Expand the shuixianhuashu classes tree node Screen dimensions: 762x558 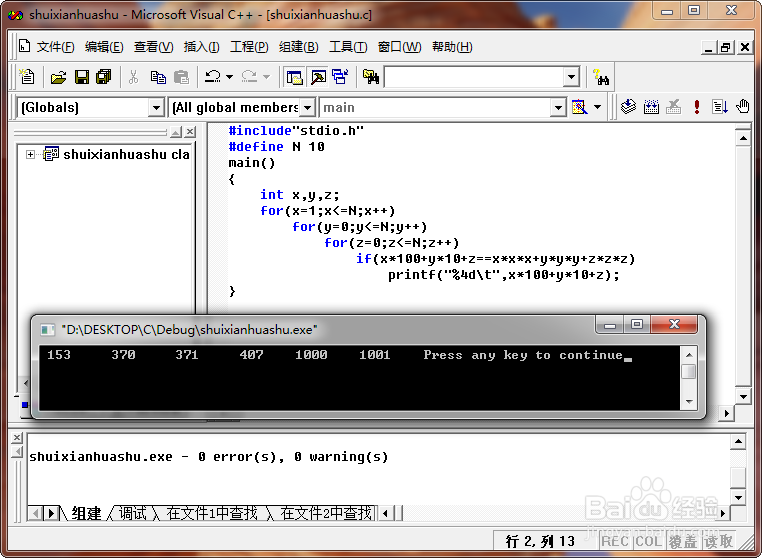tap(30, 155)
